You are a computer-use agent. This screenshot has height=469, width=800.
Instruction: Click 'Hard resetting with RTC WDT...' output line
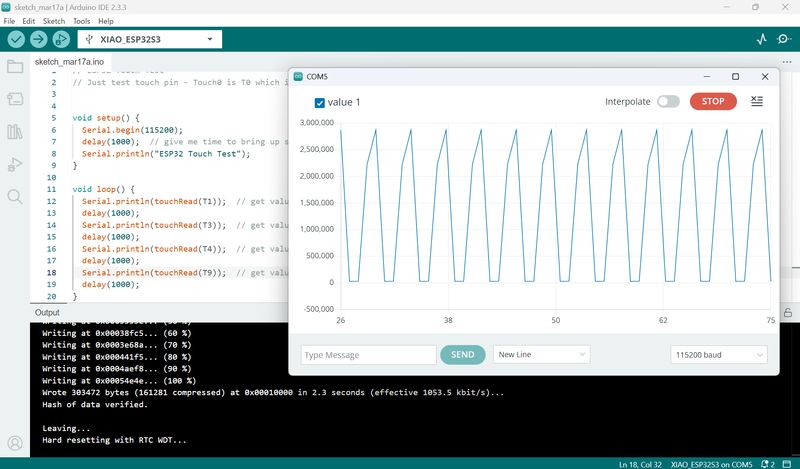[x=114, y=440]
